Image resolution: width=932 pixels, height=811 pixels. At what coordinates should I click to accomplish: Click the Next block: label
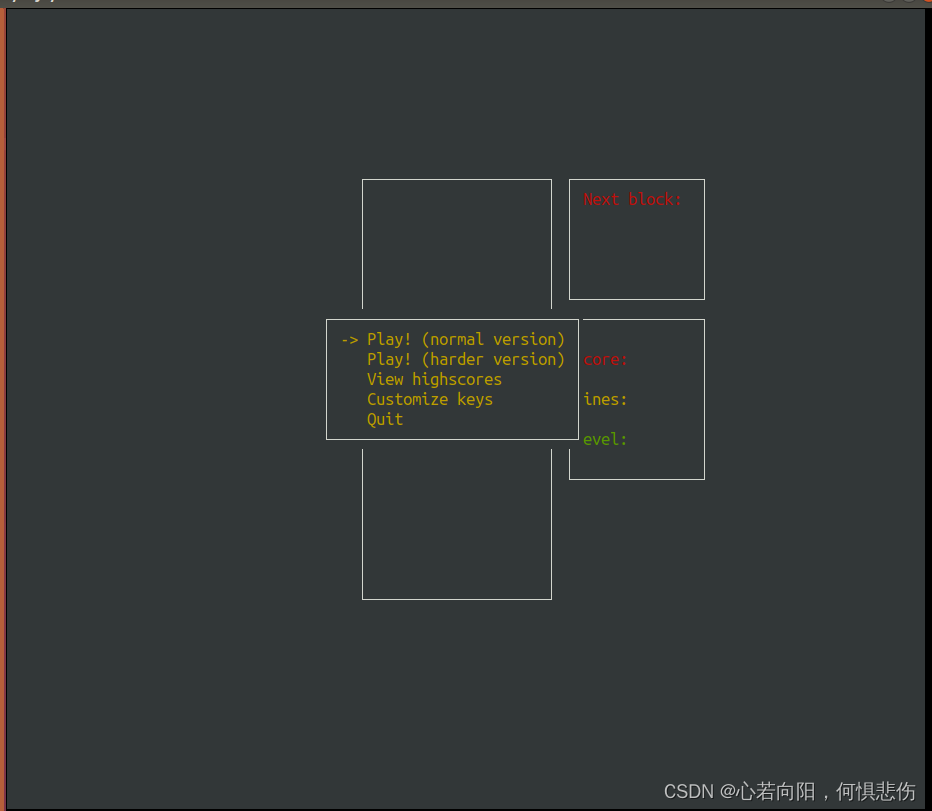pyautogui.click(x=632, y=199)
